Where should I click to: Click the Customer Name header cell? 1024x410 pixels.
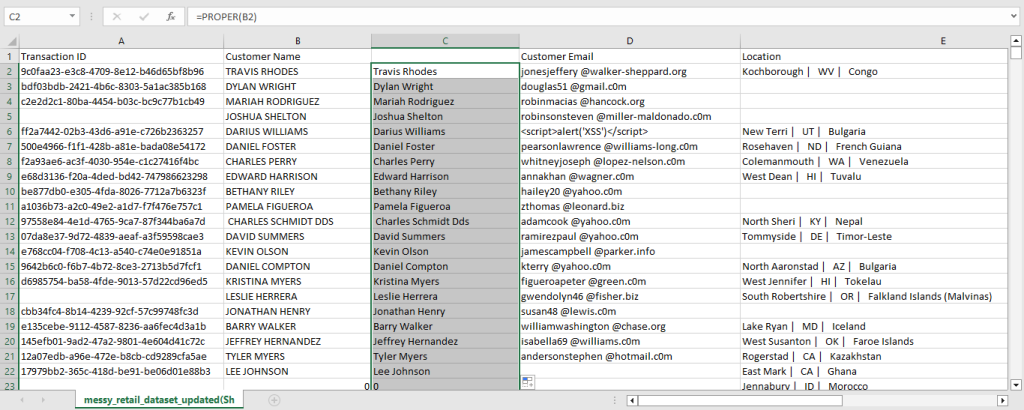pos(297,56)
